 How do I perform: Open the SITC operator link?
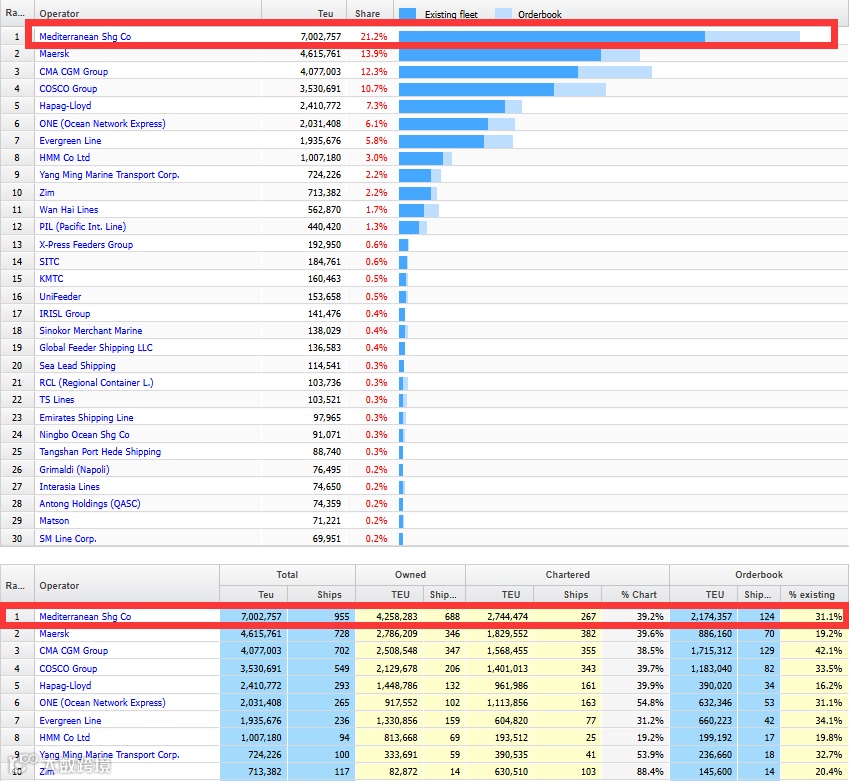coord(49,262)
